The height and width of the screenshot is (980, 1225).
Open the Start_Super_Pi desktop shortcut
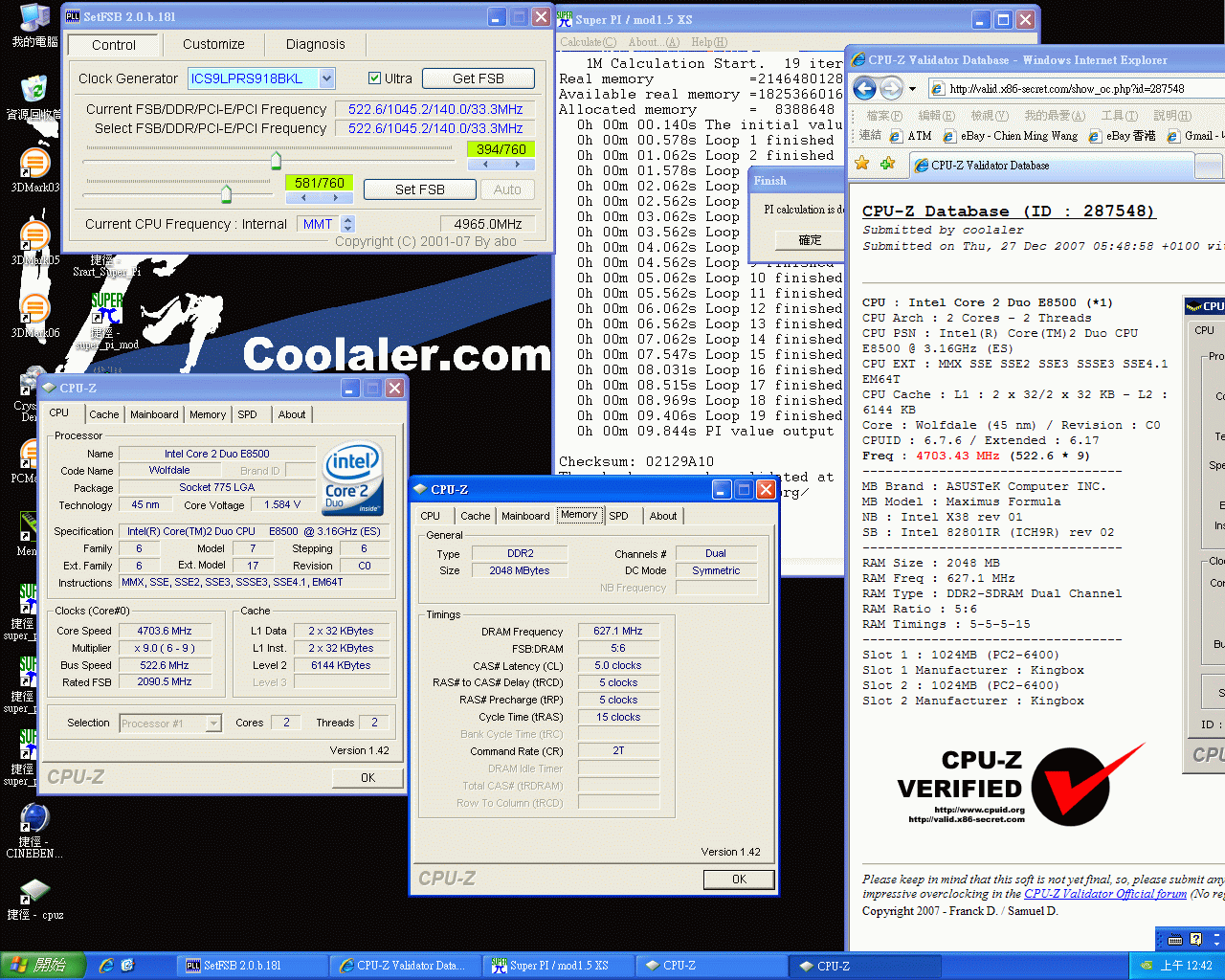[x=106, y=265]
